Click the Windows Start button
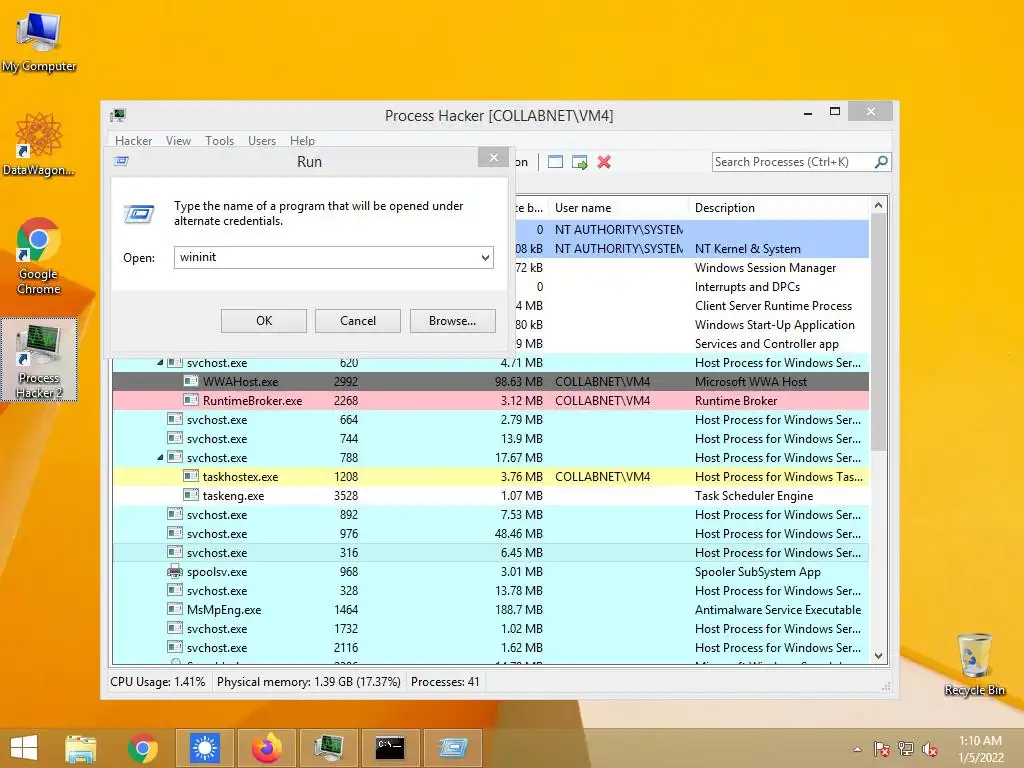1024x768 pixels. pos(24,748)
